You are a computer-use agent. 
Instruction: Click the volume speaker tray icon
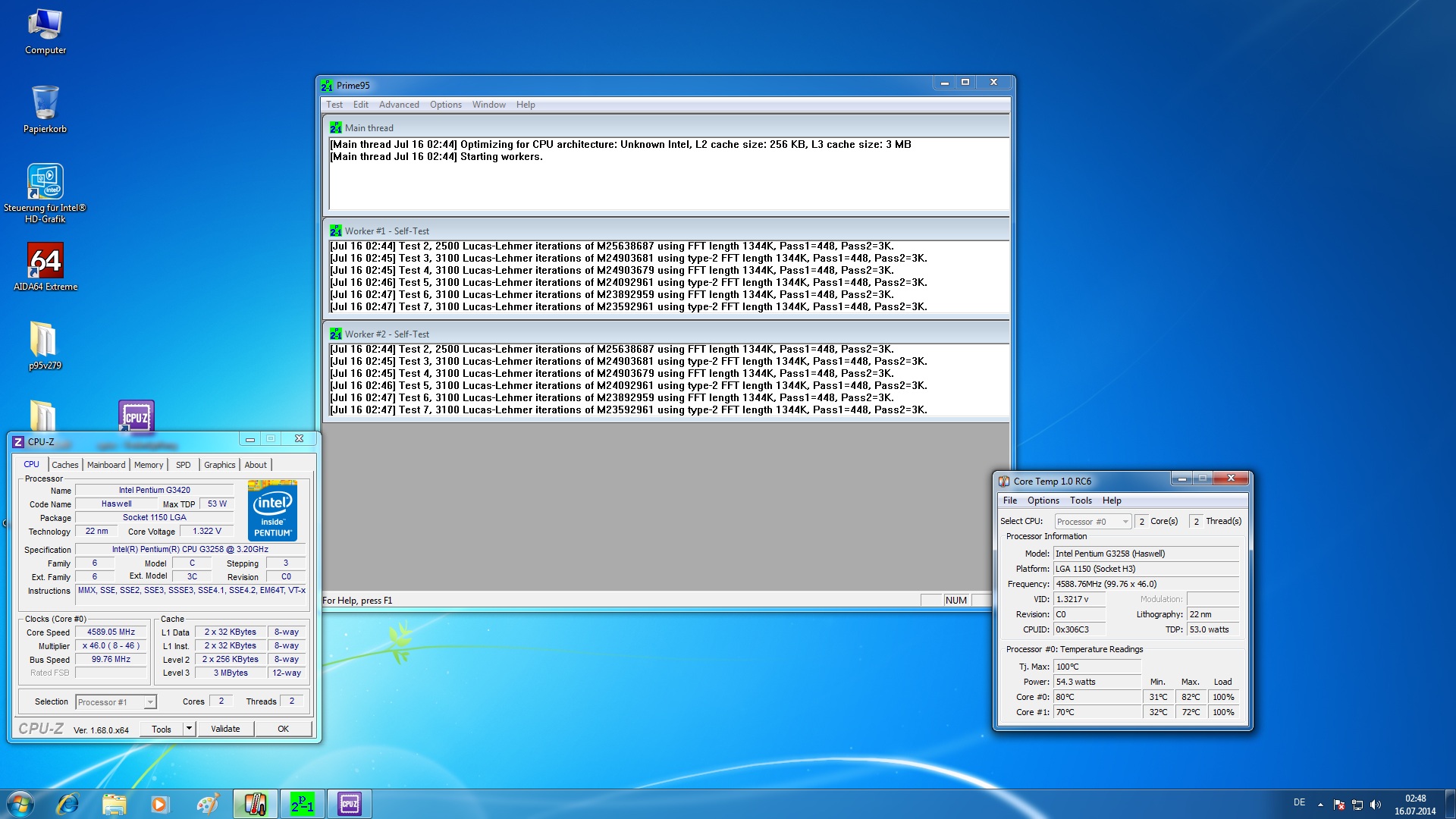point(1376,805)
